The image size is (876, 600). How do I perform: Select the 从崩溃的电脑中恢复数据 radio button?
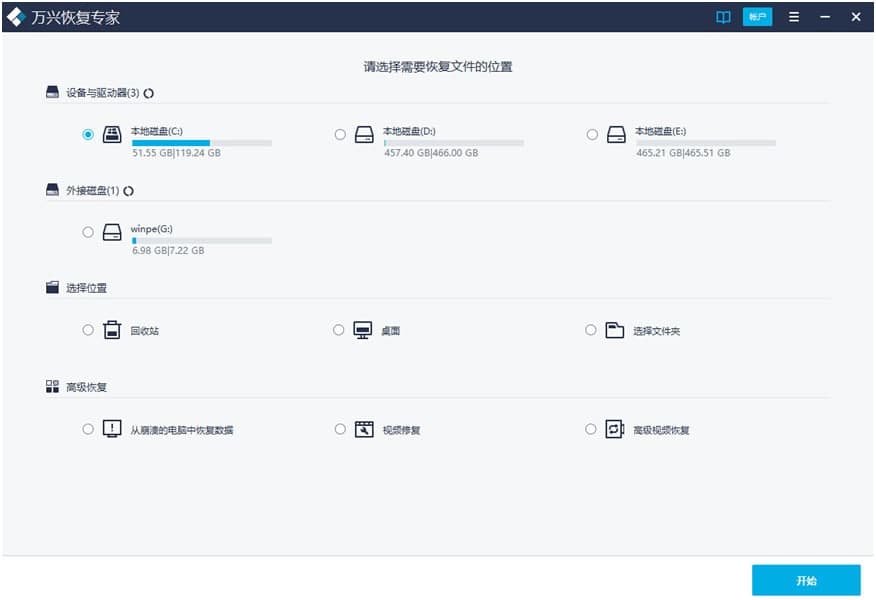(88, 429)
